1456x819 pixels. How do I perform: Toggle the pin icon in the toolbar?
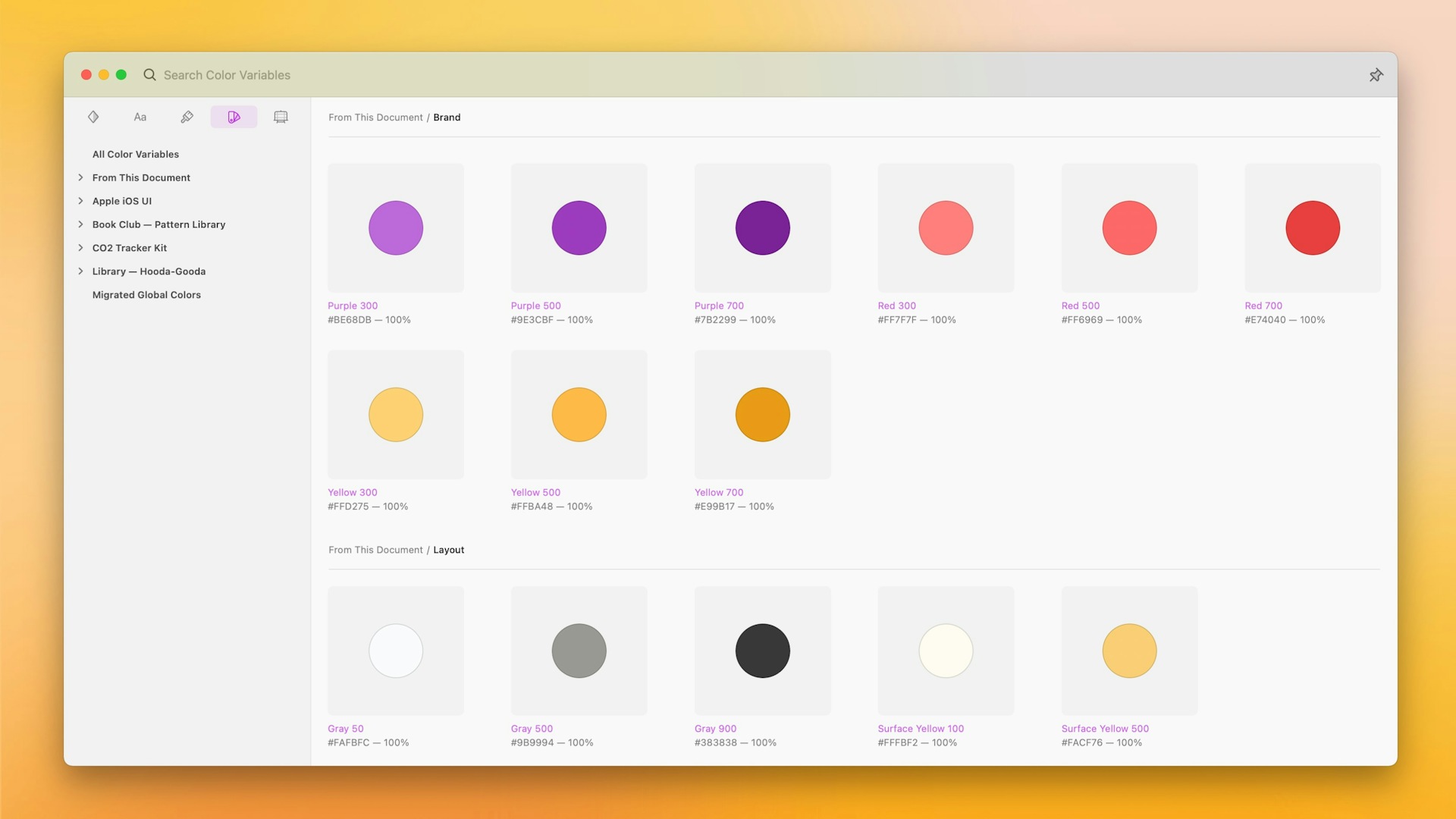click(x=1376, y=75)
